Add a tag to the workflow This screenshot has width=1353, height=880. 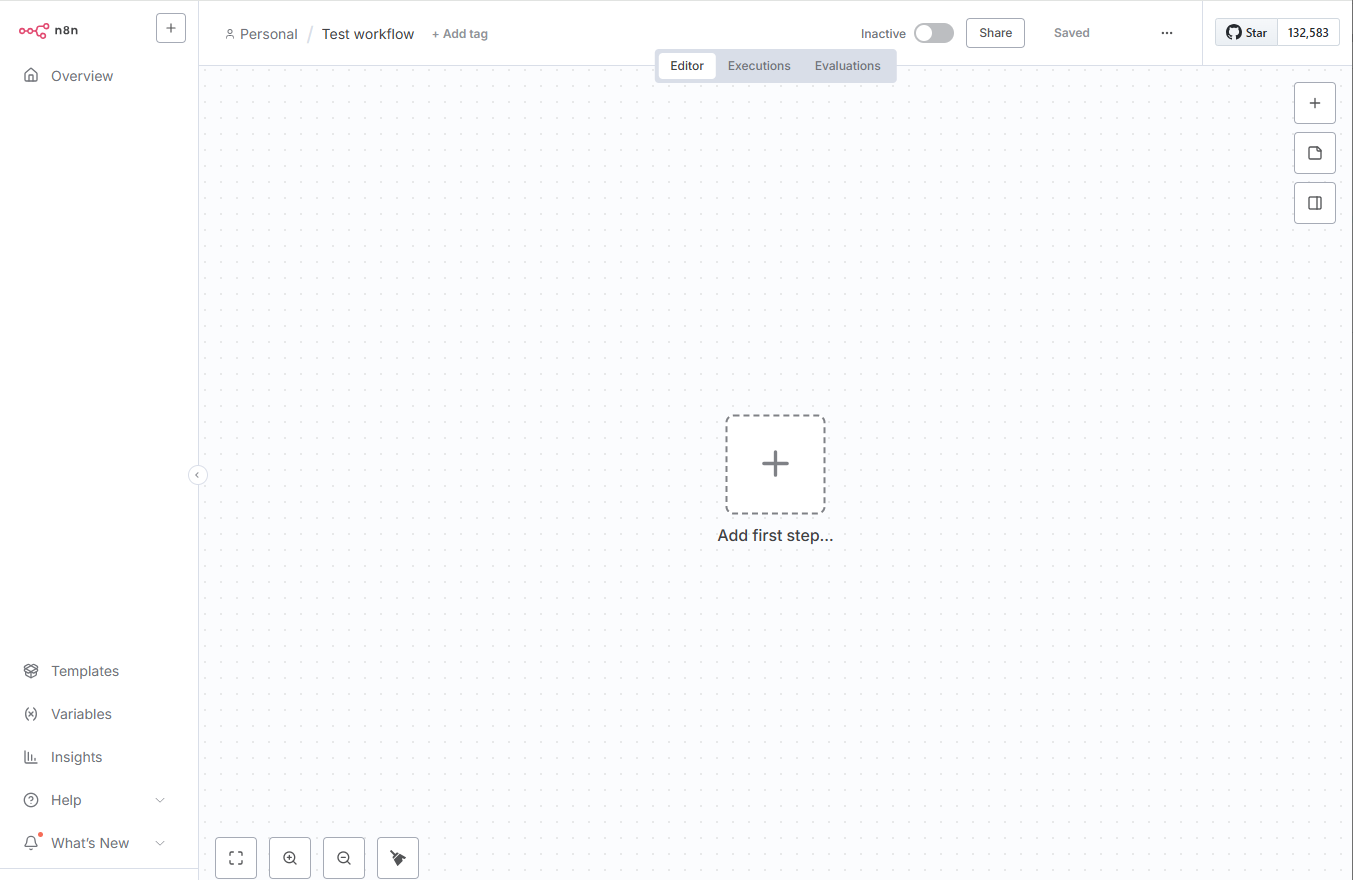click(x=459, y=33)
